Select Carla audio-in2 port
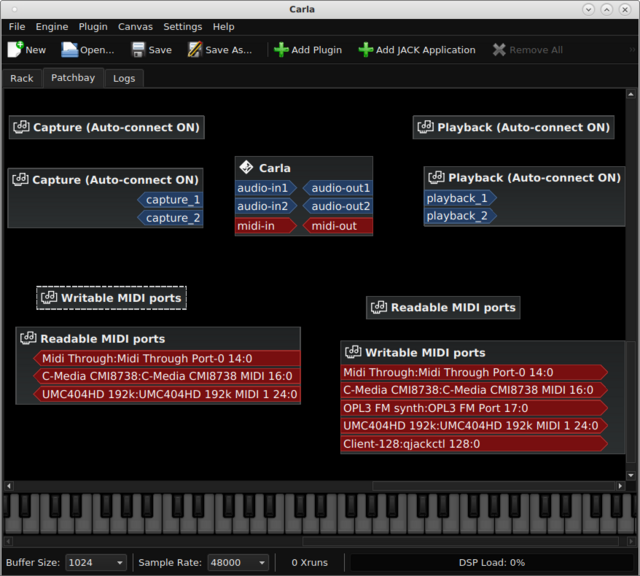Image resolution: width=640 pixels, height=576 pixels. coord(266,206)
